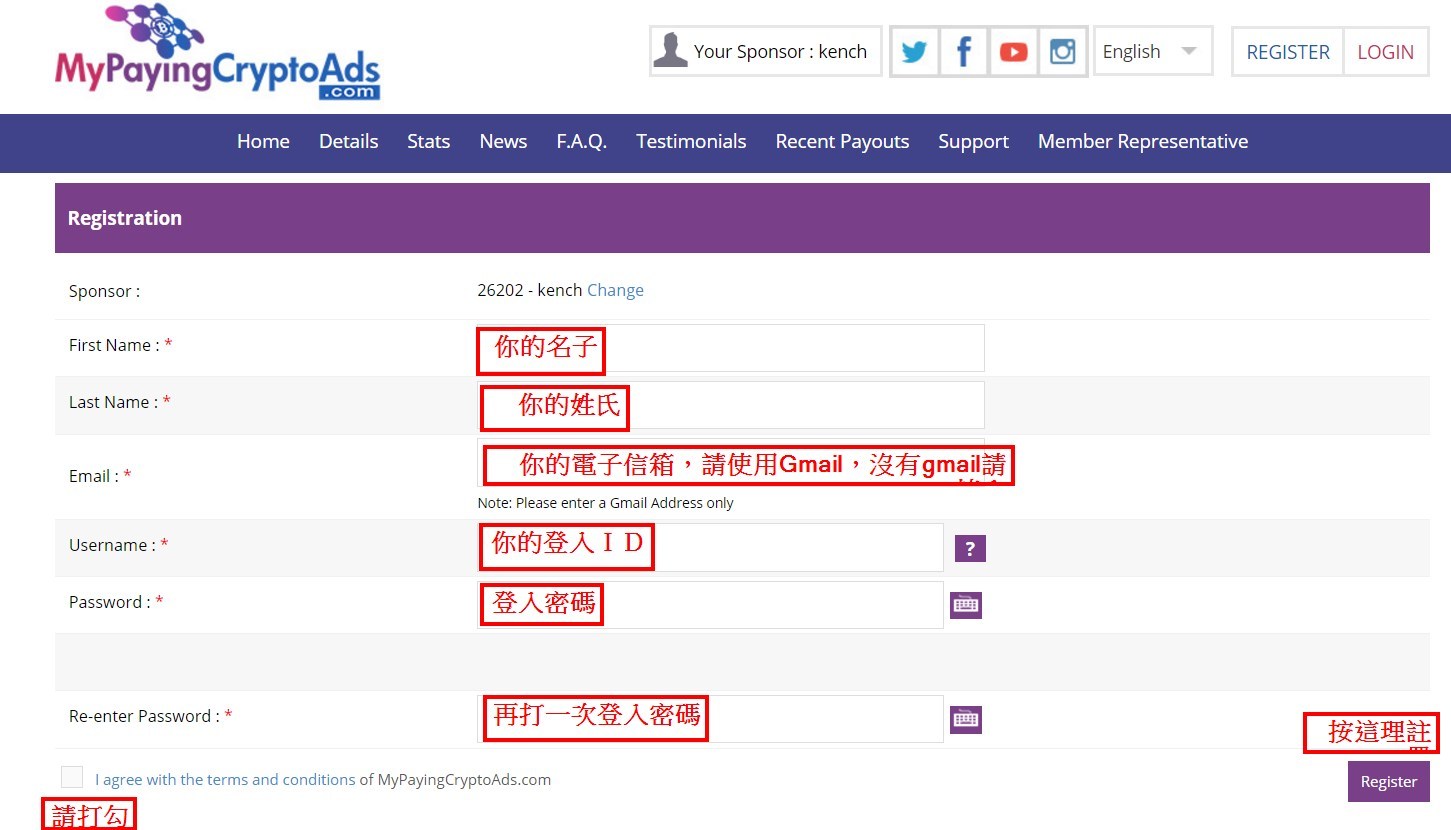Go to the Home menu item
Viewport: 1451px width, 830px height.
point(263,142)
